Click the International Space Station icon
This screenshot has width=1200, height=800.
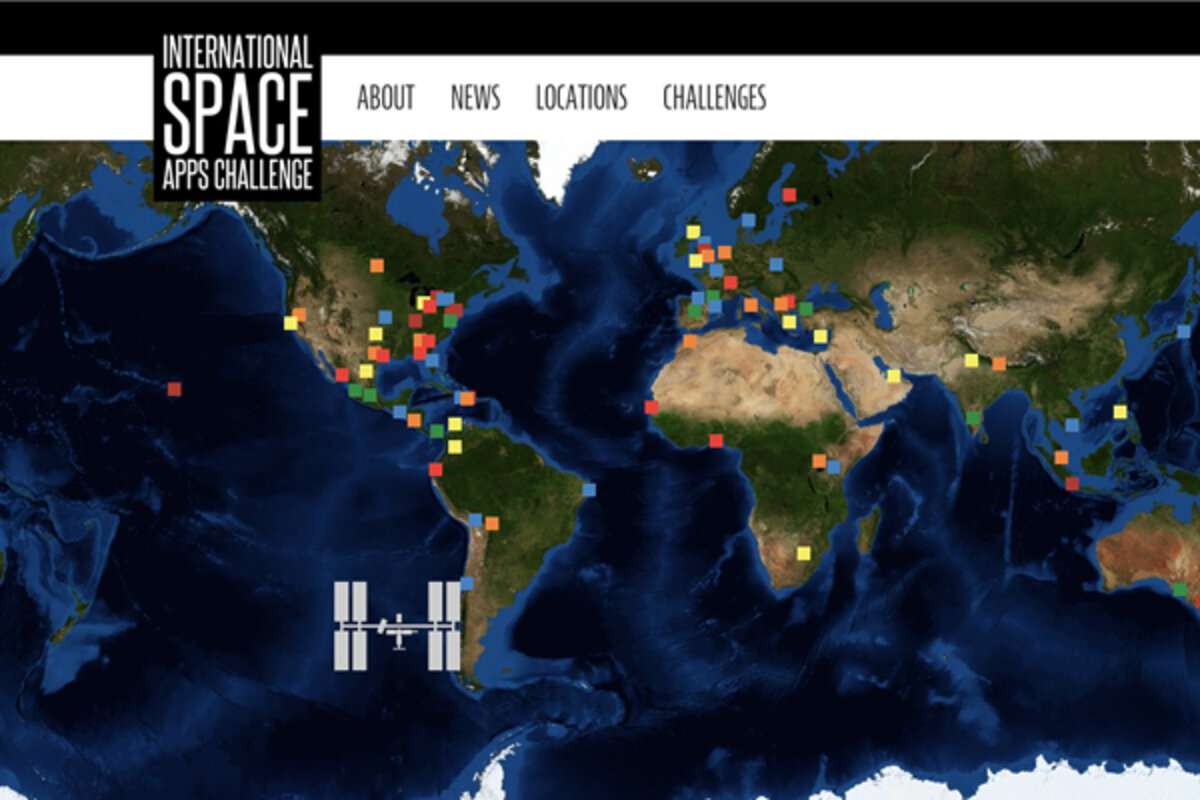point(397,626)
